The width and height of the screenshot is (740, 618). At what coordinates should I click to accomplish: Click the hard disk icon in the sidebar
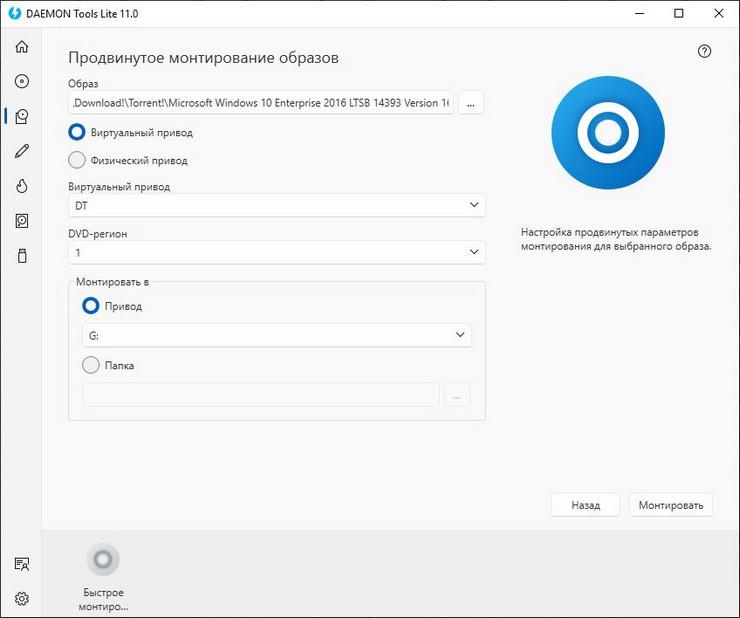coord(21,221)
